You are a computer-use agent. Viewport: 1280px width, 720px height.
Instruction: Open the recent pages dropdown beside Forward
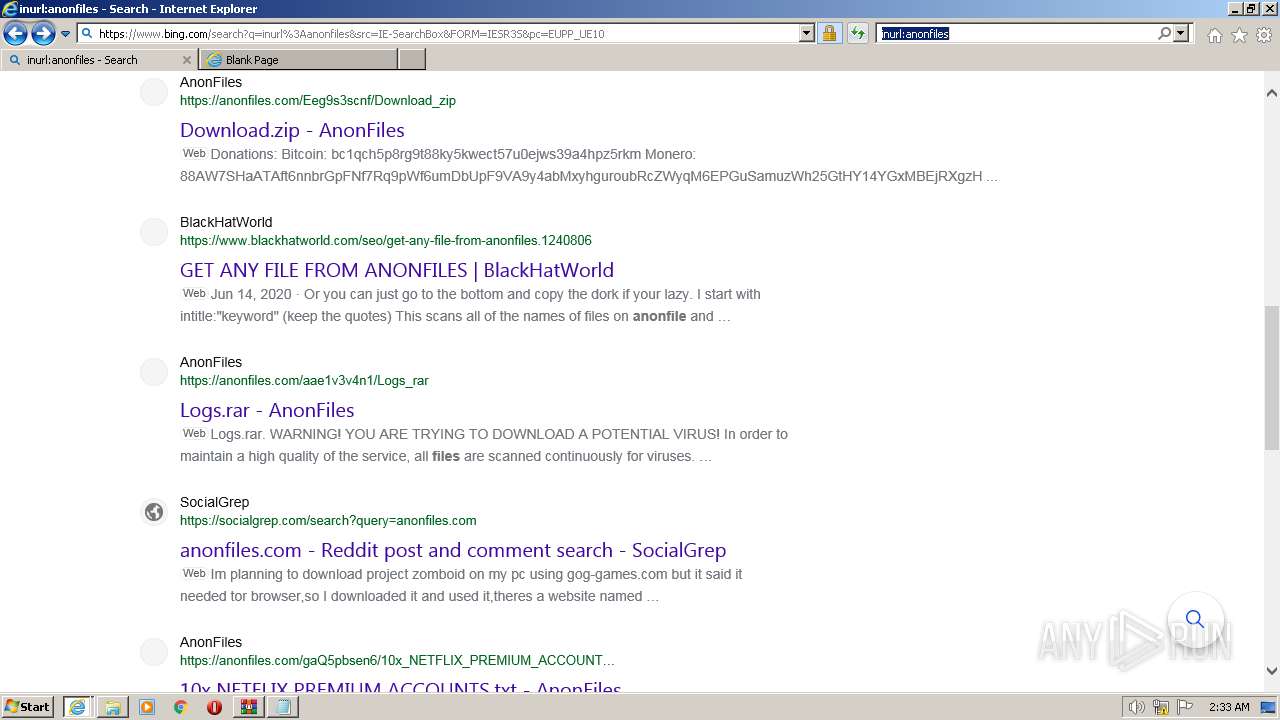66,34
